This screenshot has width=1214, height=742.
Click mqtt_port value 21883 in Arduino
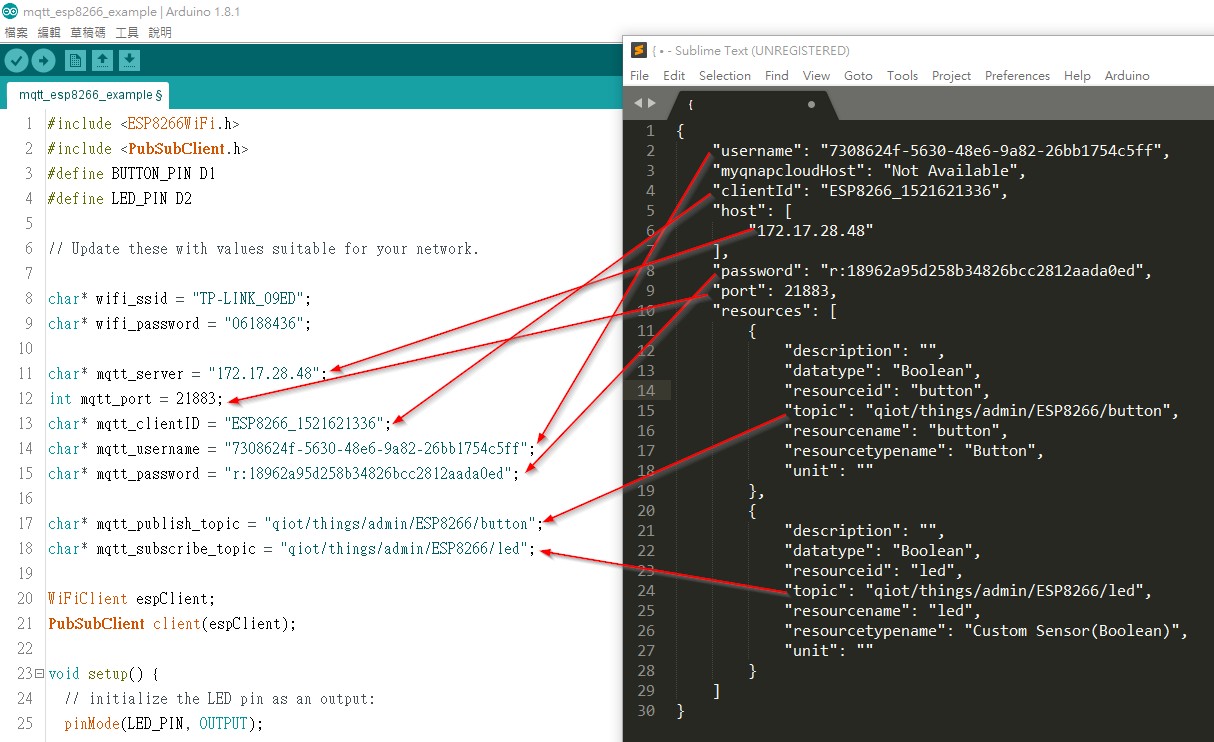coord(196,399)
